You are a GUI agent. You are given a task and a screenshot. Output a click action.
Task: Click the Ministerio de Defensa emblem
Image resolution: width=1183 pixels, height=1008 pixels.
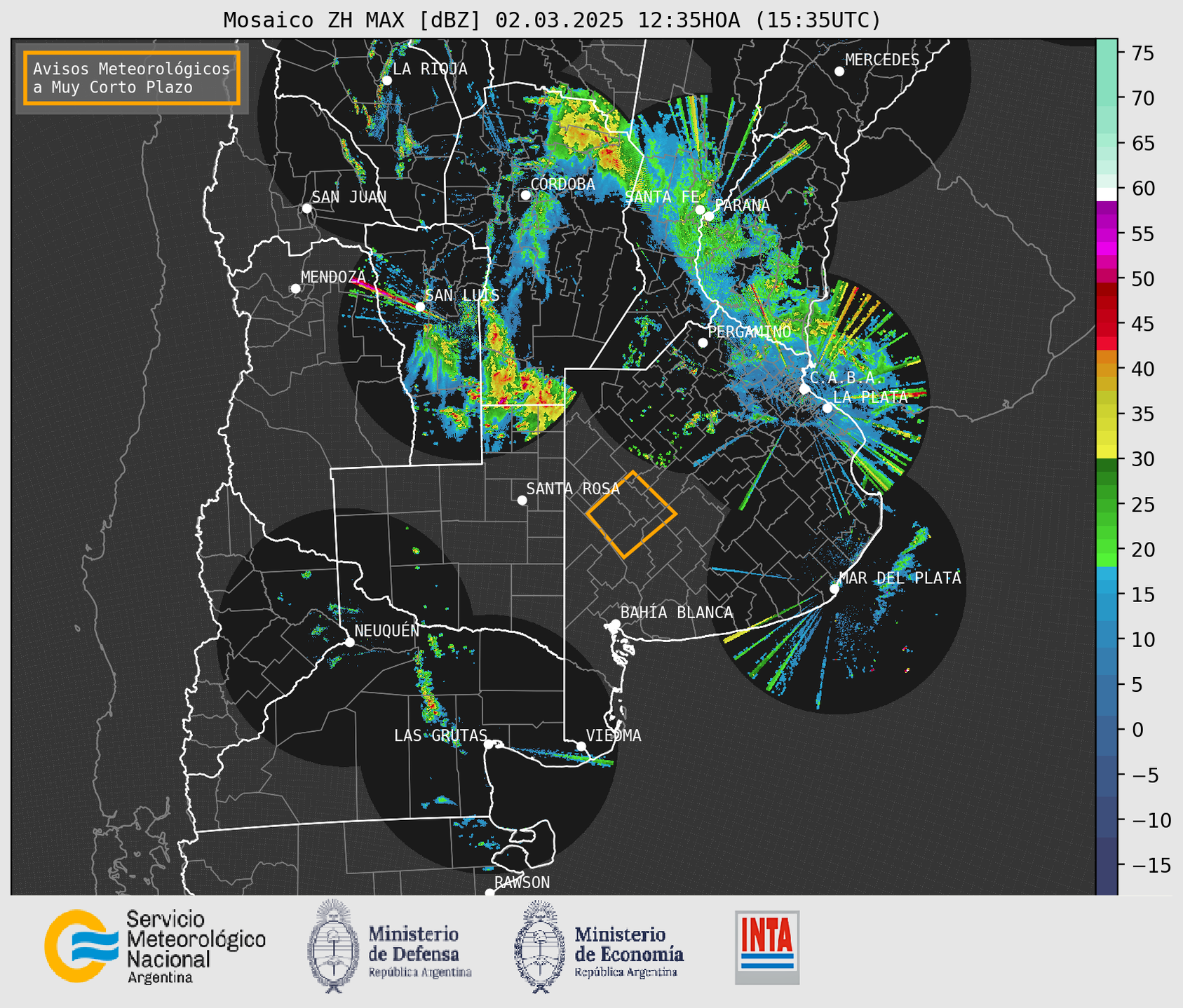pyautogui.click(x=332, y=946)
